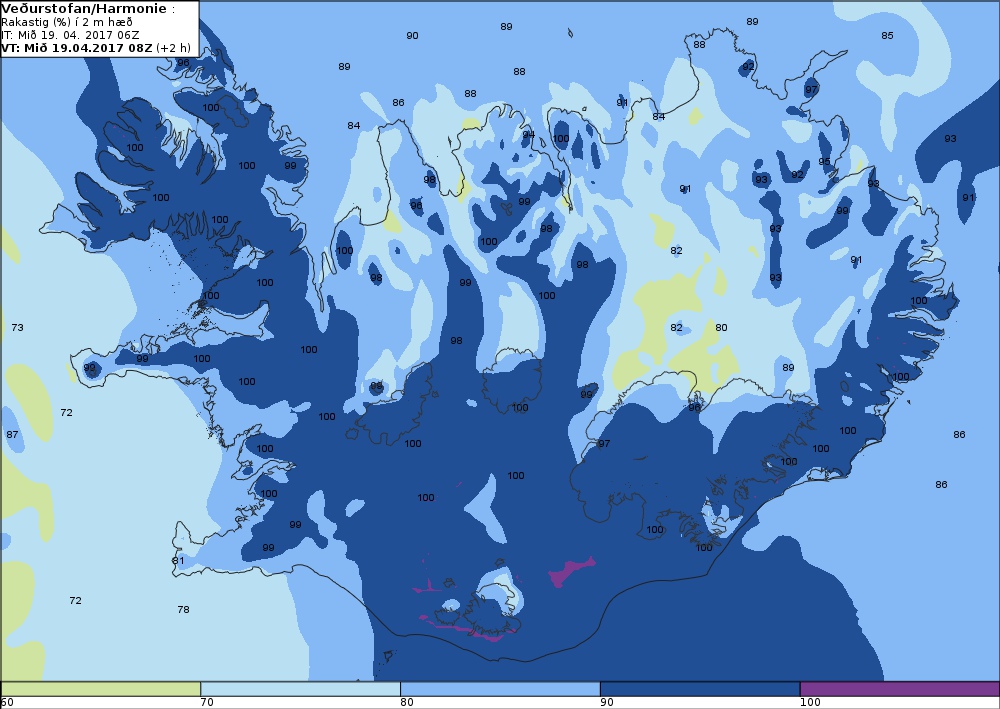Click the map value '80' next to '82'
The height and width of the screenshot is (709, 1000).
point(721,328)
